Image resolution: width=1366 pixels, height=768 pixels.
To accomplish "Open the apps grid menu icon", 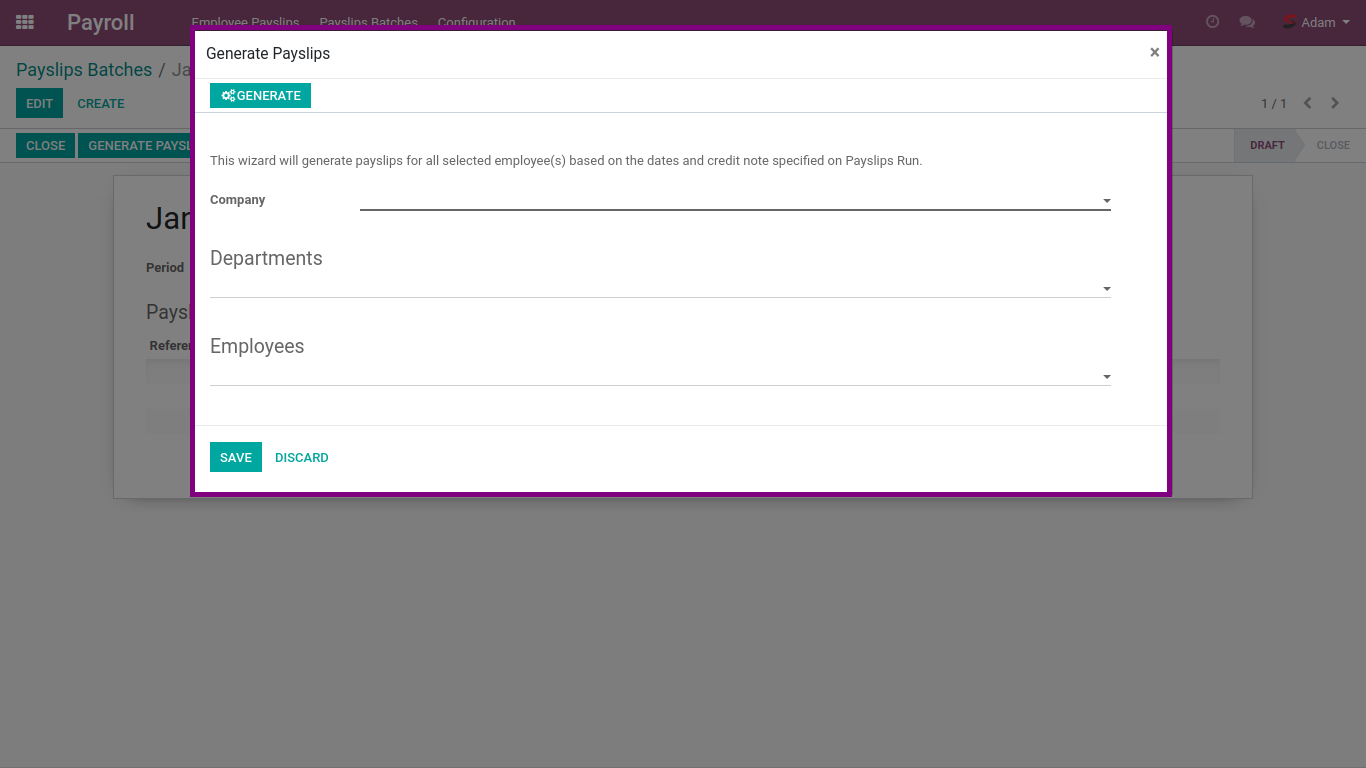I will tap(25, 22).
